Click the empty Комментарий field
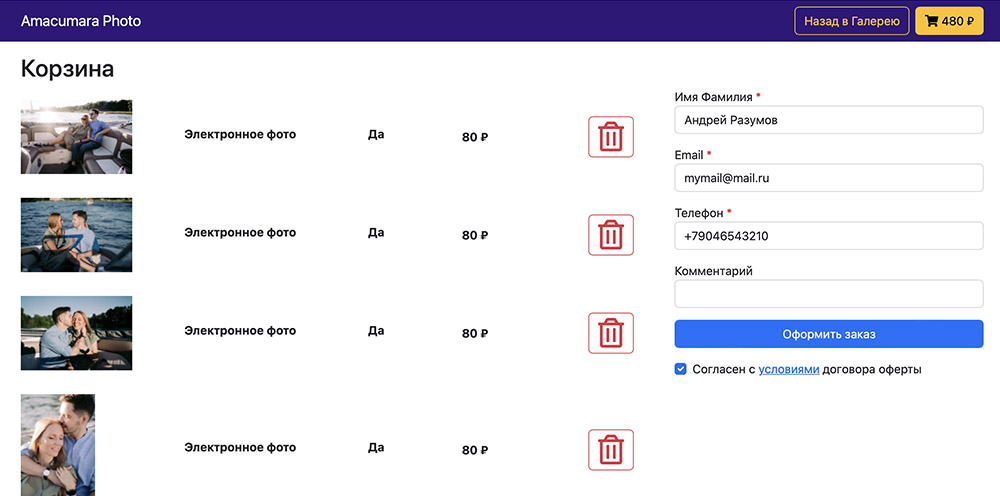This screenshot has width=1000, height=496. 828,294
